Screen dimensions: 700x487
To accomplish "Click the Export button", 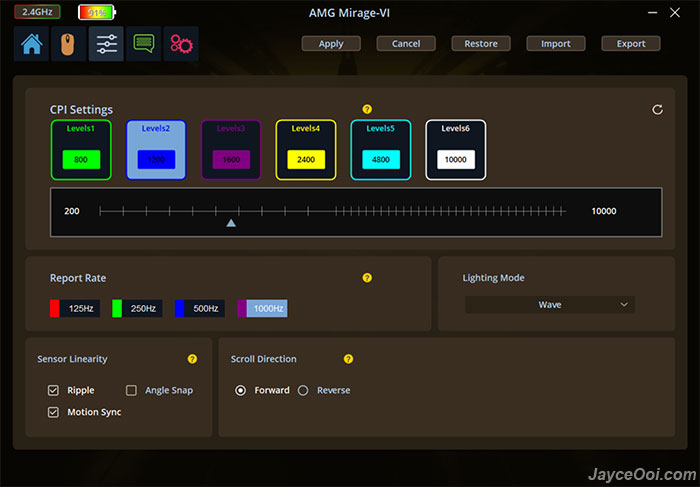I will point(631,44).
